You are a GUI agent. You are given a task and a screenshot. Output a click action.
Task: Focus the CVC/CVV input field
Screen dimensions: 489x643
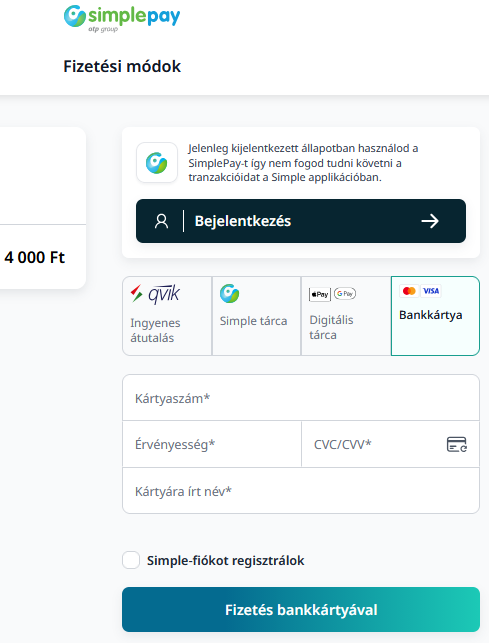tap(390, 444)
